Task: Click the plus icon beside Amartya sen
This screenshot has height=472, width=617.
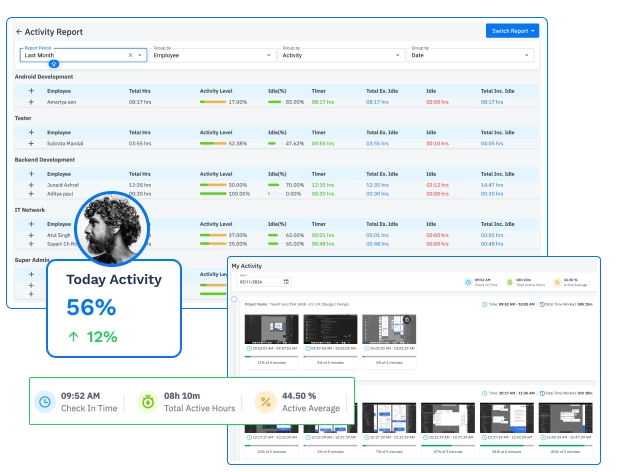Action: pos(31,101)
